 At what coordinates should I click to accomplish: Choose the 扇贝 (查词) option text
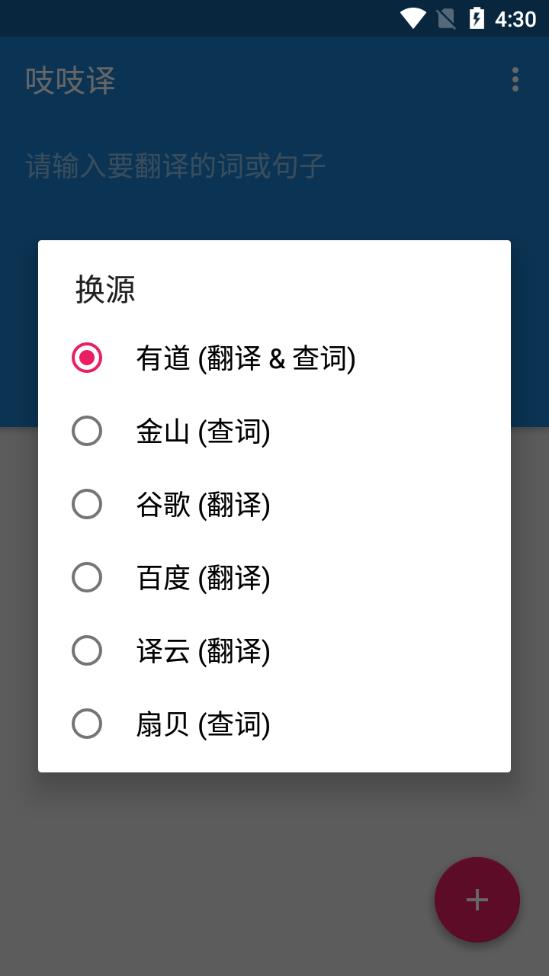tap(204, 725)
